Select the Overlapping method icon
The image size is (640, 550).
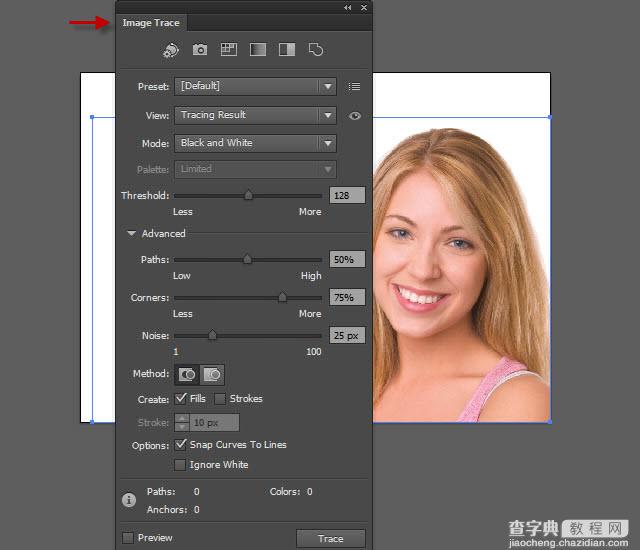pos(212,375)
